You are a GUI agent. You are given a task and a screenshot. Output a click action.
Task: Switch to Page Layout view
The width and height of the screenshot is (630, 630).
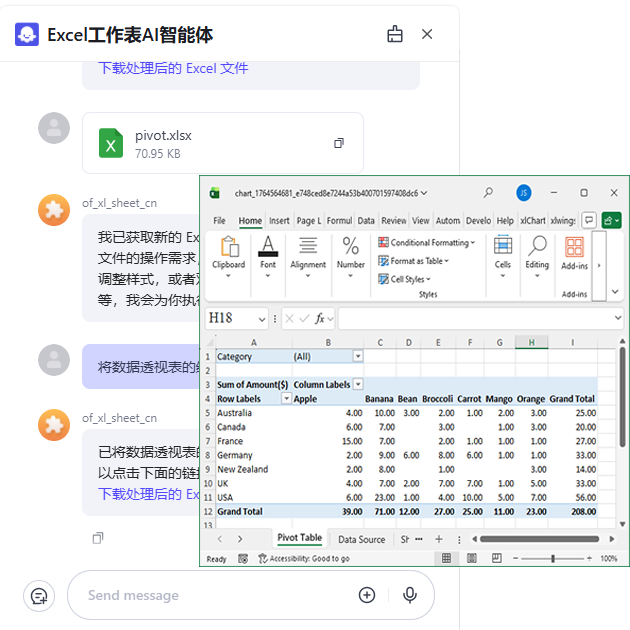pyautogui.click(x=472, y=558)
